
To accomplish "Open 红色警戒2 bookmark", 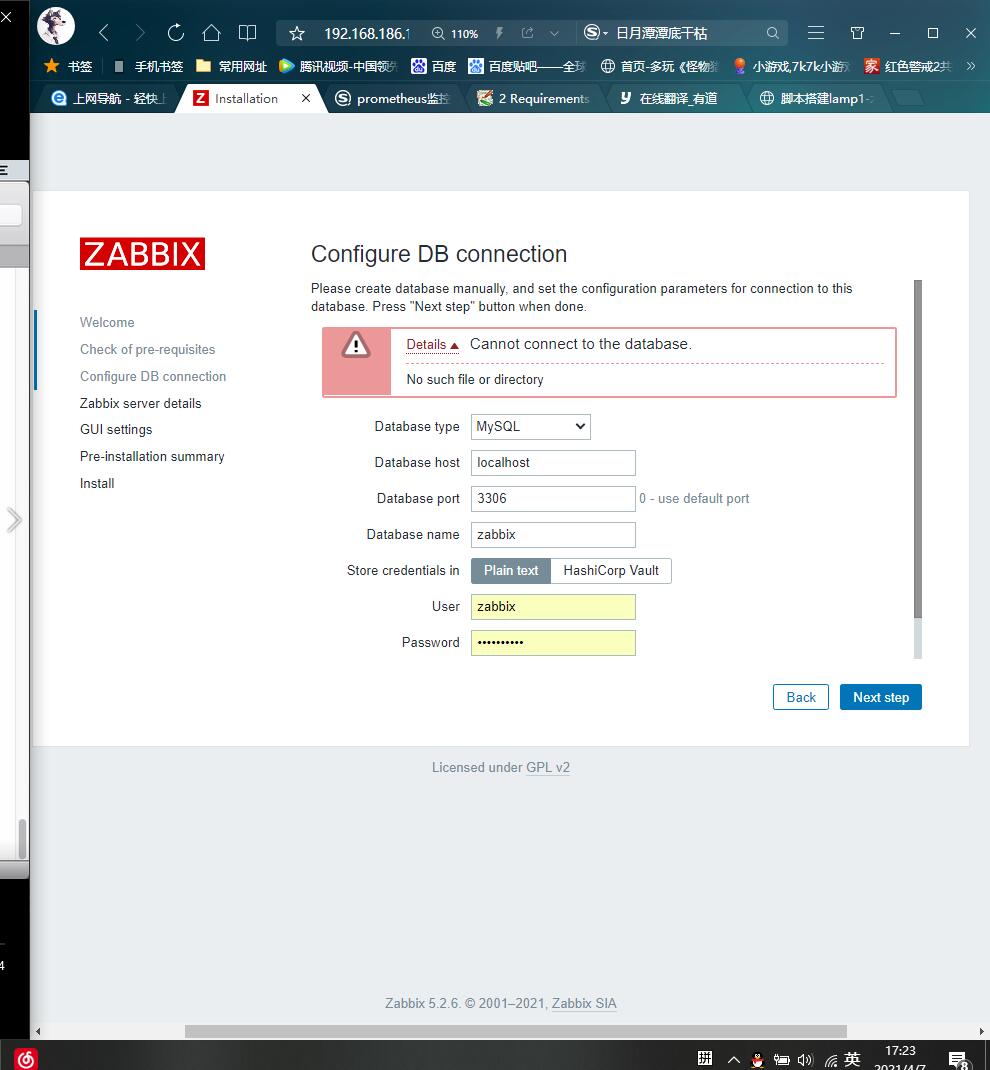I will 907,66.
